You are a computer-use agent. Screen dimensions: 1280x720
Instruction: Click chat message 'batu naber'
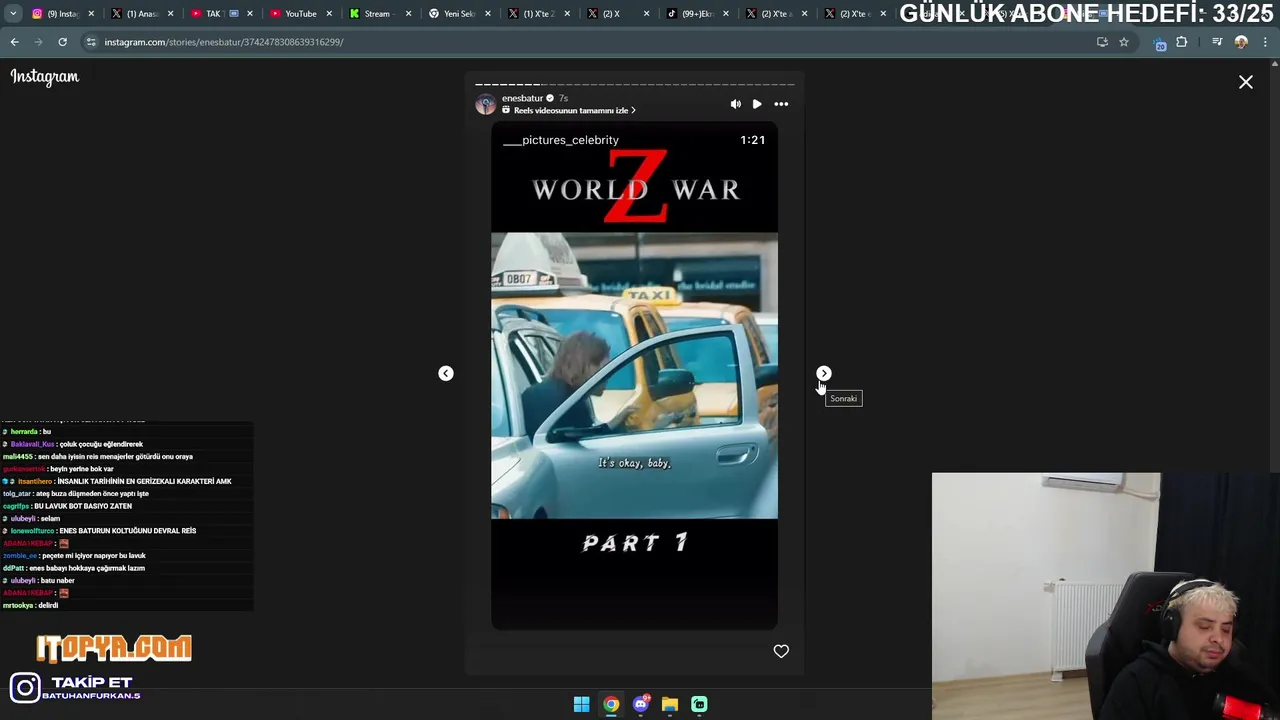pyautogui.click(x=57, y=581)
